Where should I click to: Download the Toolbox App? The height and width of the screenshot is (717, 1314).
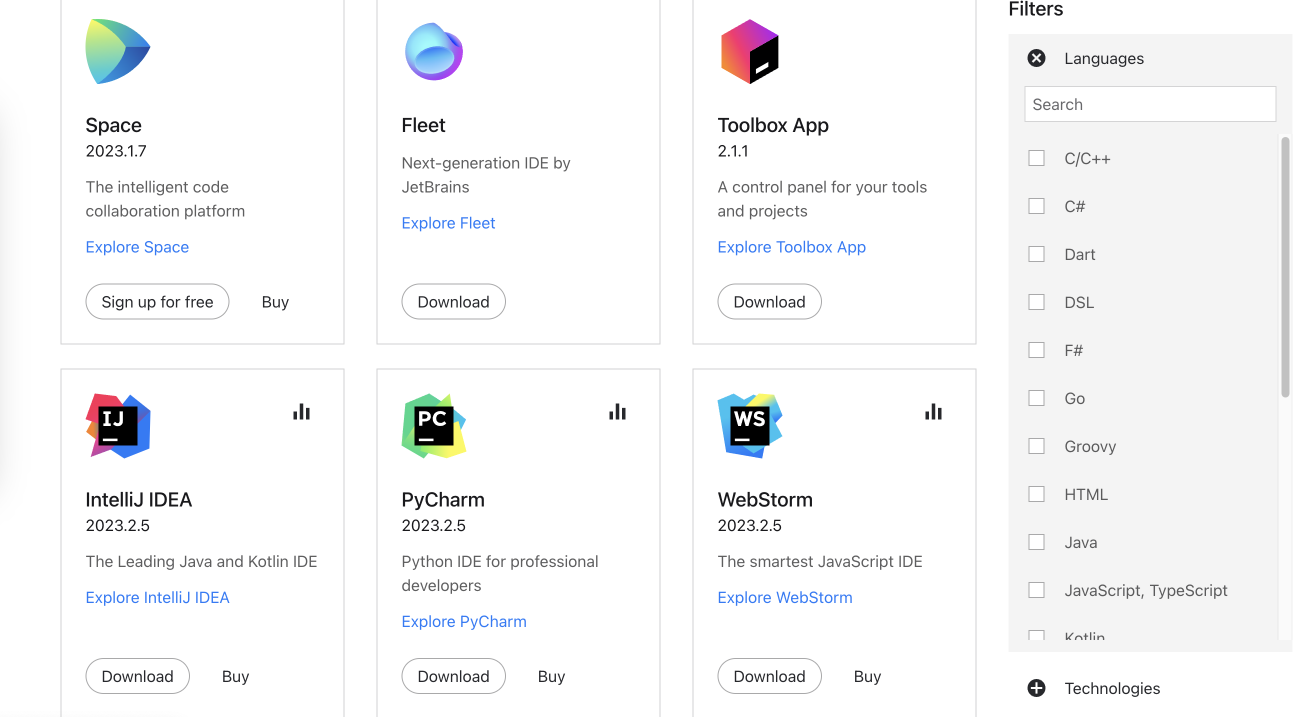pyautogui.click(x=769, y=302)
